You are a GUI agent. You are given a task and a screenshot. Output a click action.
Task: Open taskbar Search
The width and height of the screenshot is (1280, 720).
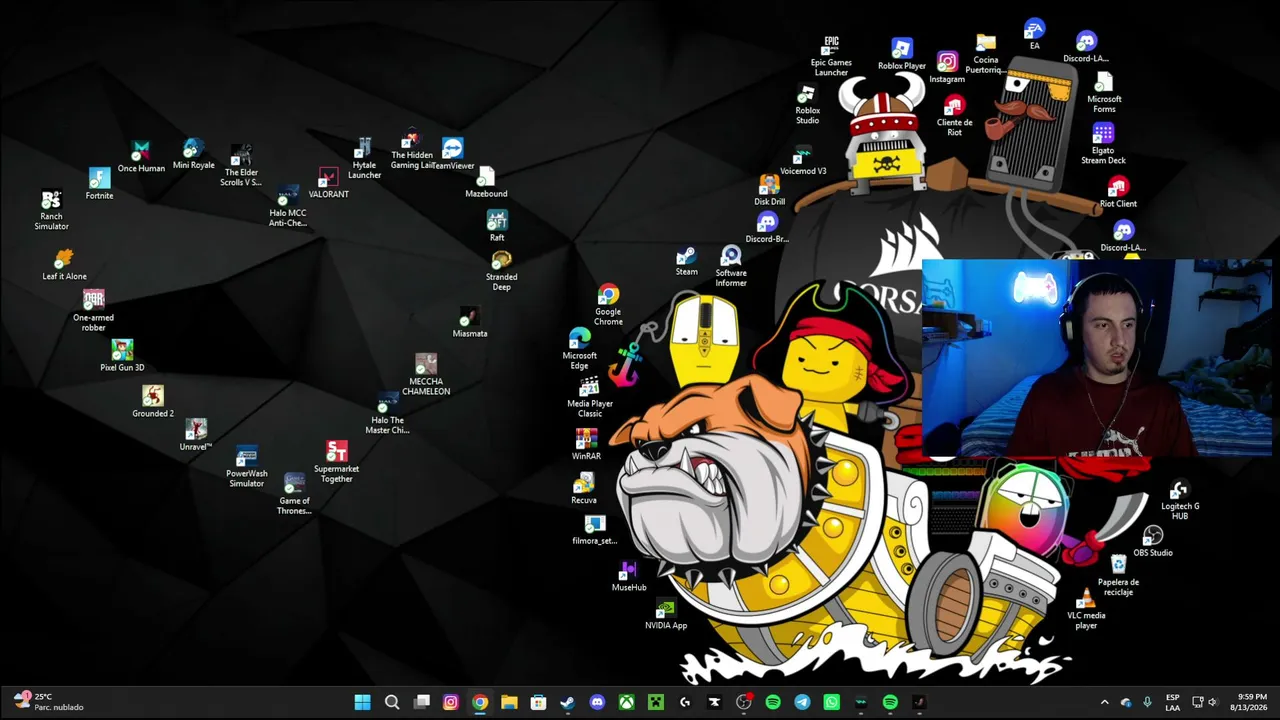(x=392, y=702)
